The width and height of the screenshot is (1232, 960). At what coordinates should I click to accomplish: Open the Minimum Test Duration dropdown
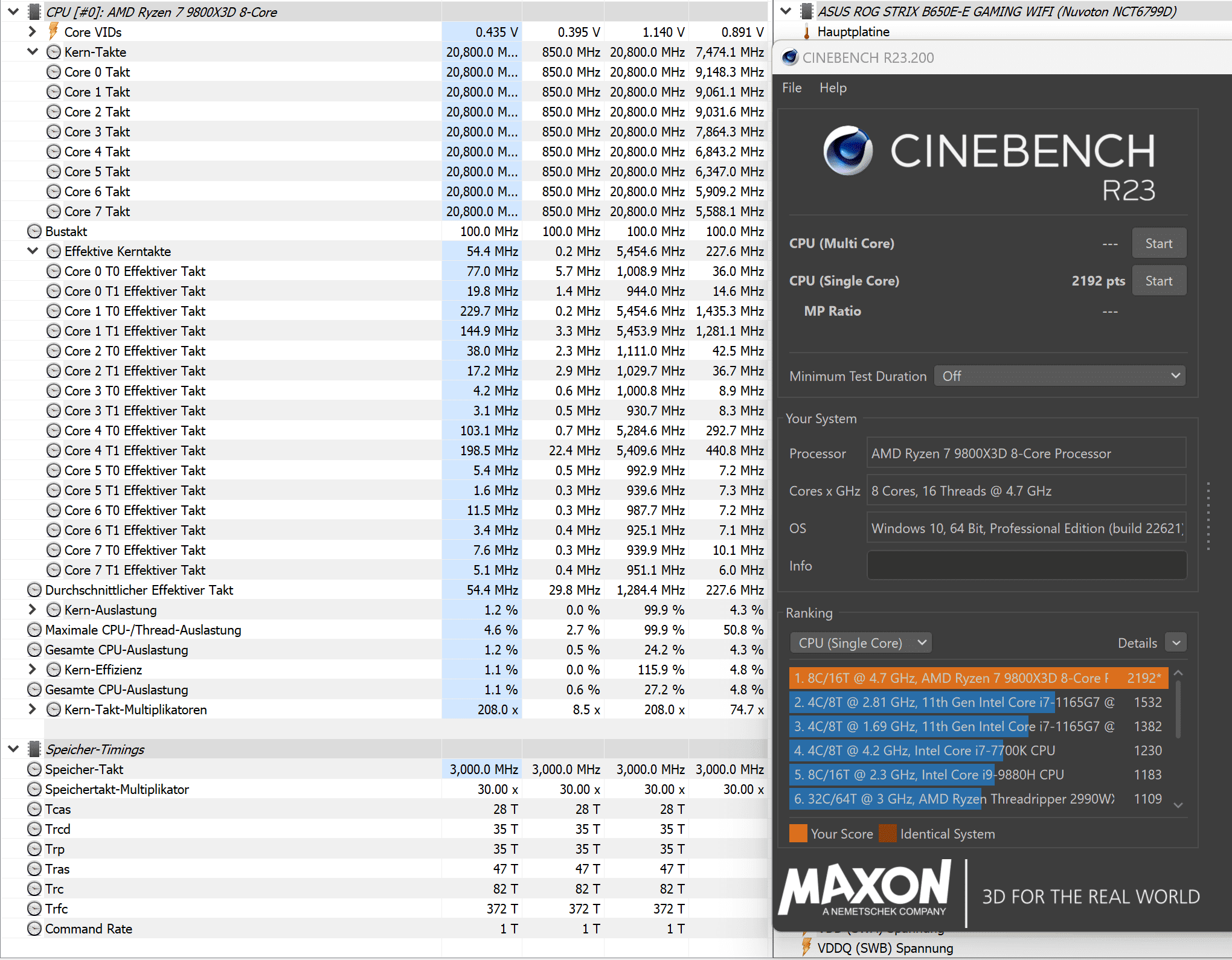coord(1059,376)
